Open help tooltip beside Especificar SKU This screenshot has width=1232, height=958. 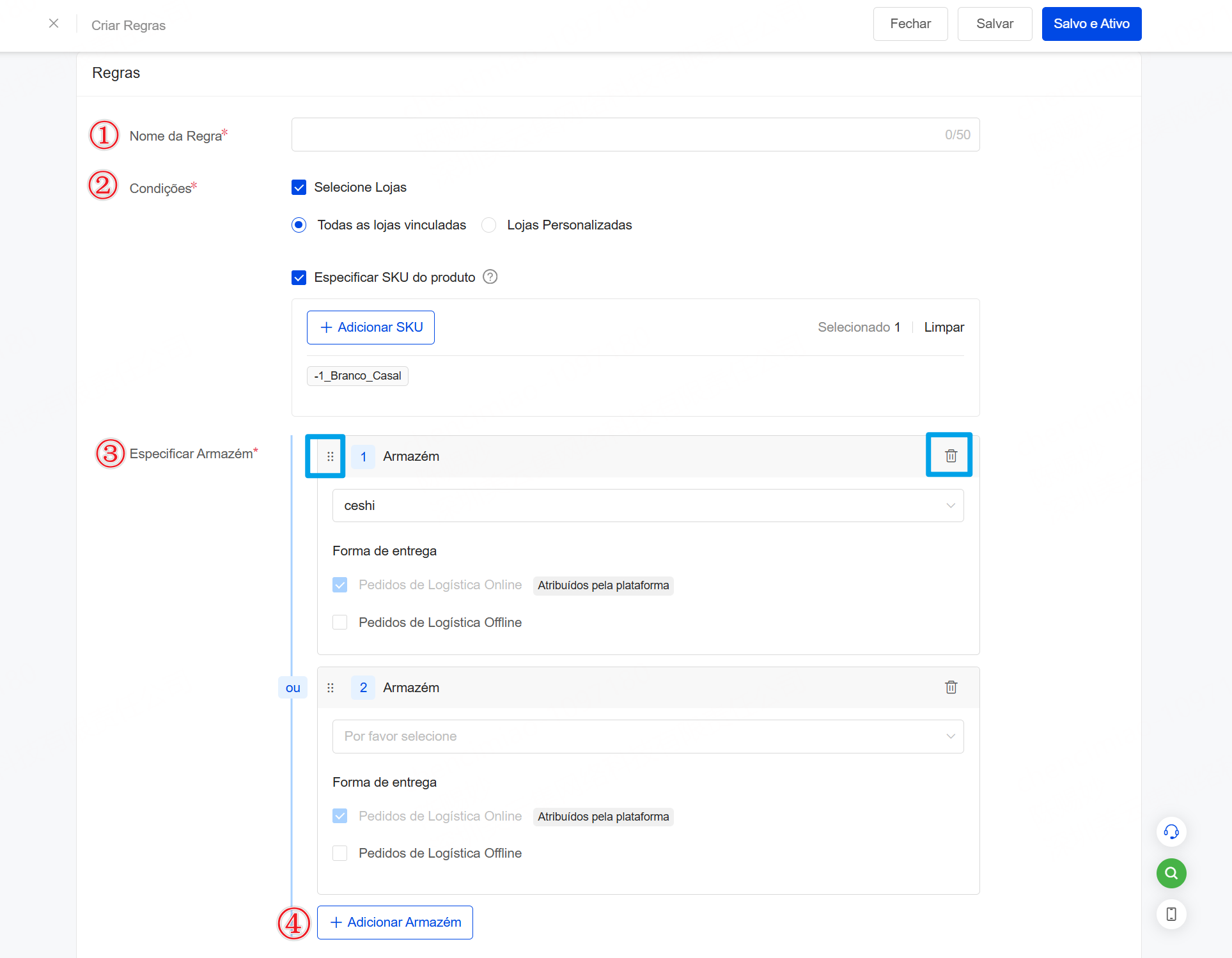[490, 277]
